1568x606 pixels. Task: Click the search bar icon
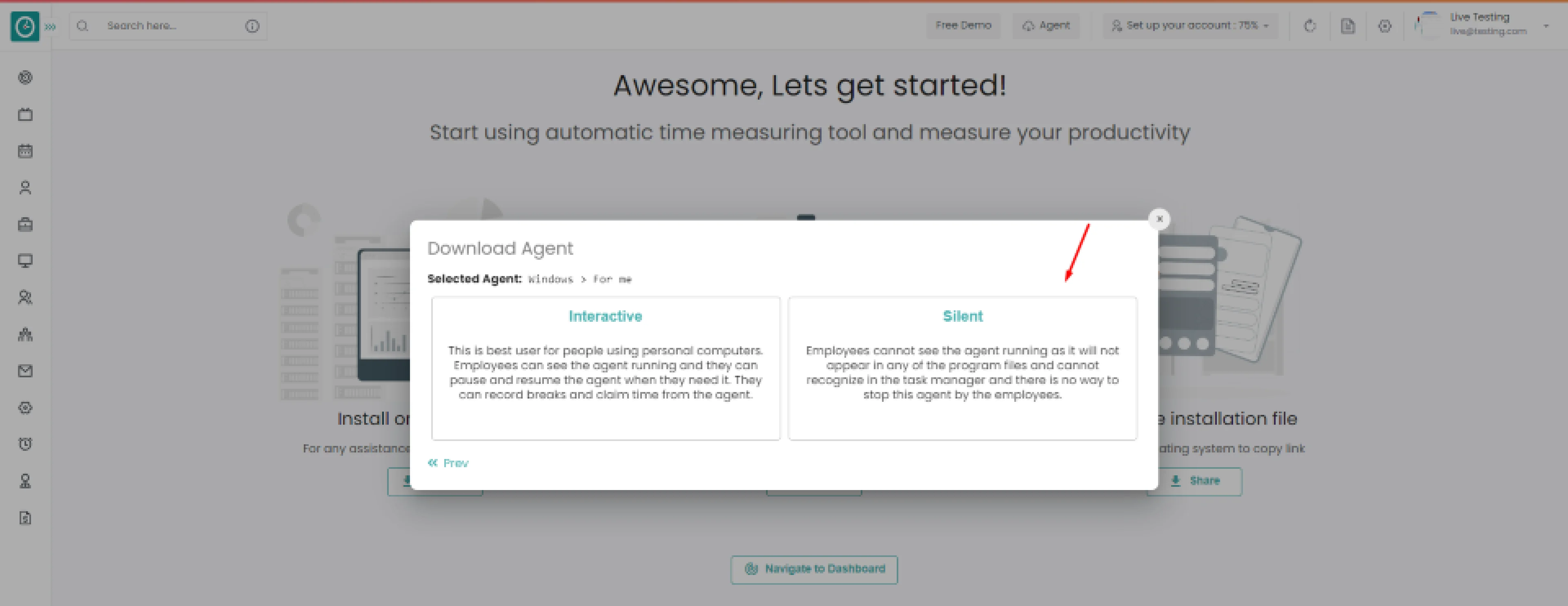(83, 24)
